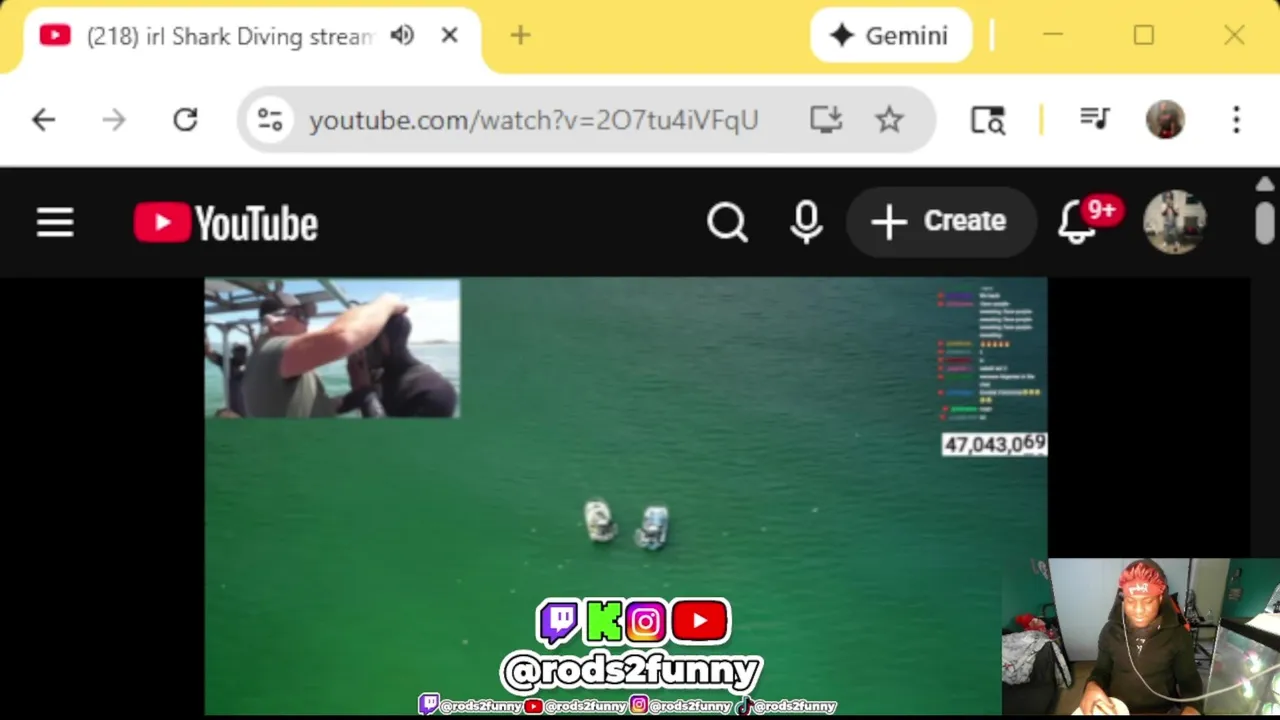Minimize the Chrome window

pos(1052,36)
